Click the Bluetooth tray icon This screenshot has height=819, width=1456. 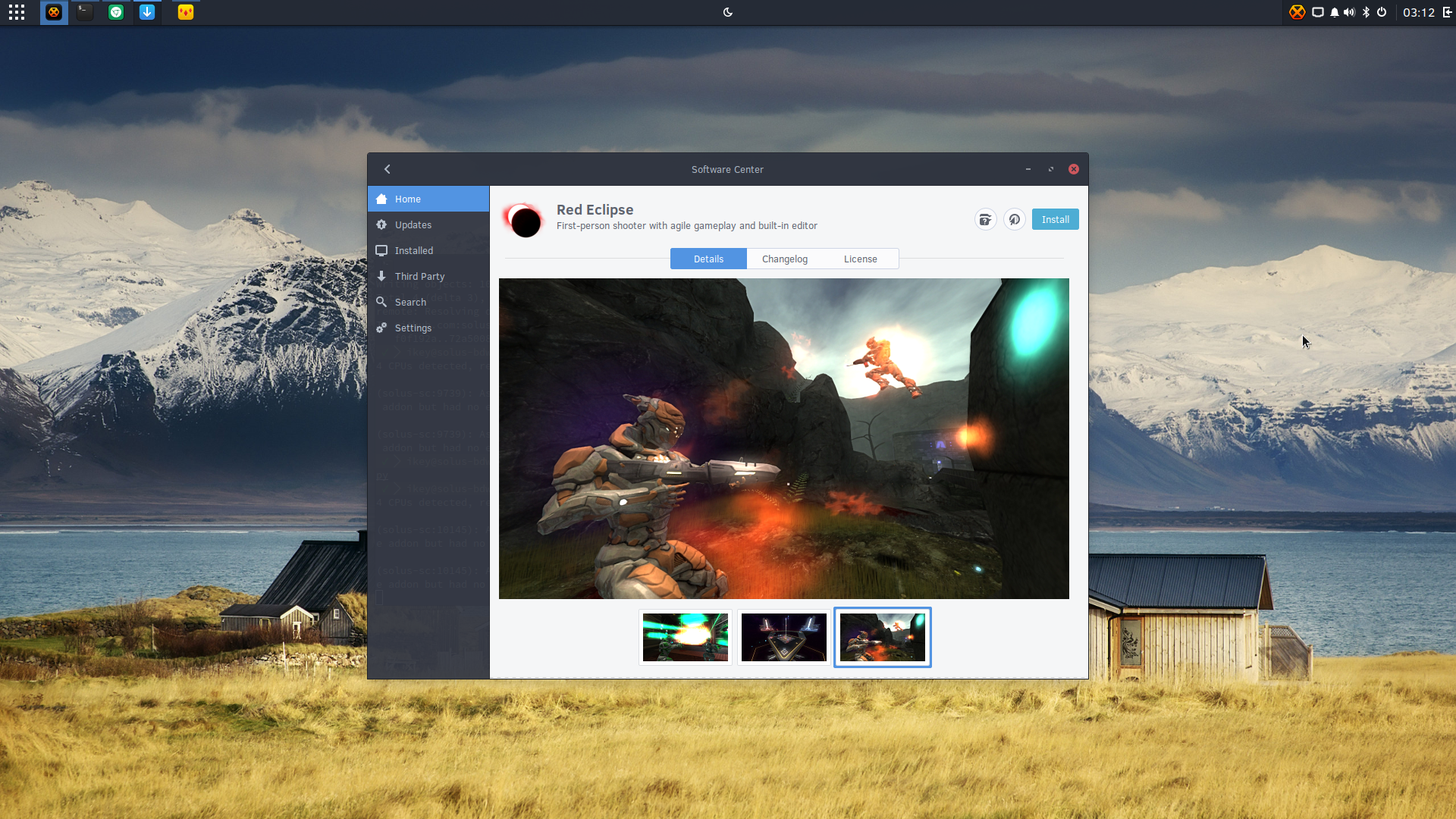click(x=1366, y=12)
